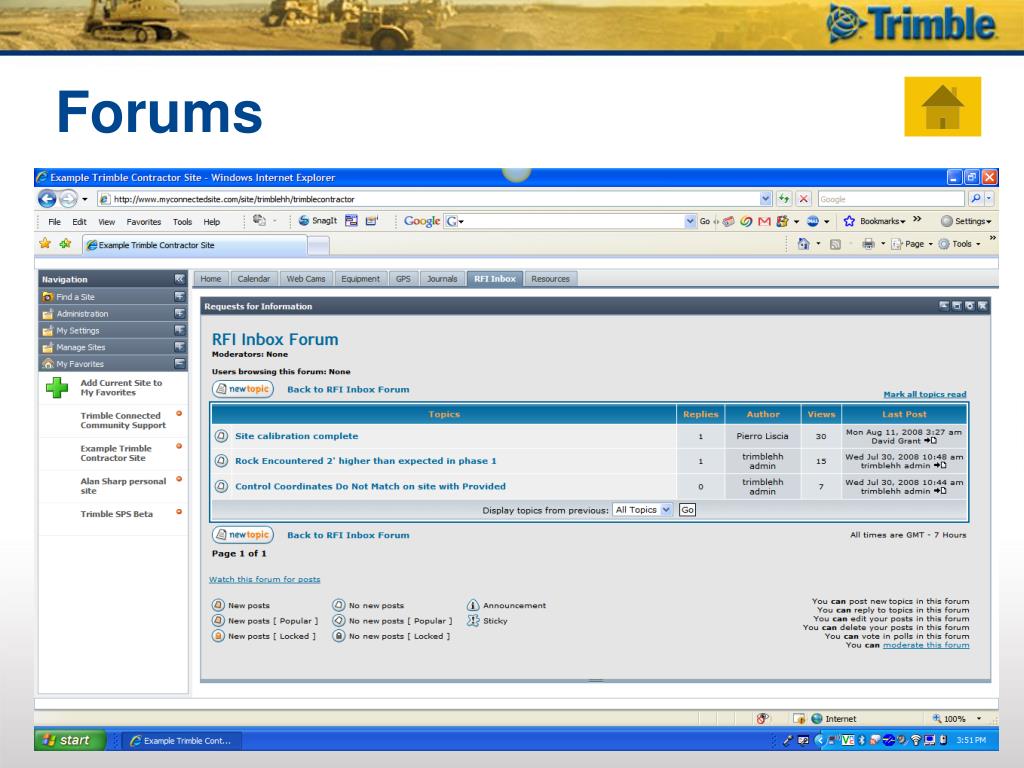Click the search magnifier icon
Screen dimensions: 1024x768
(975, 199)
